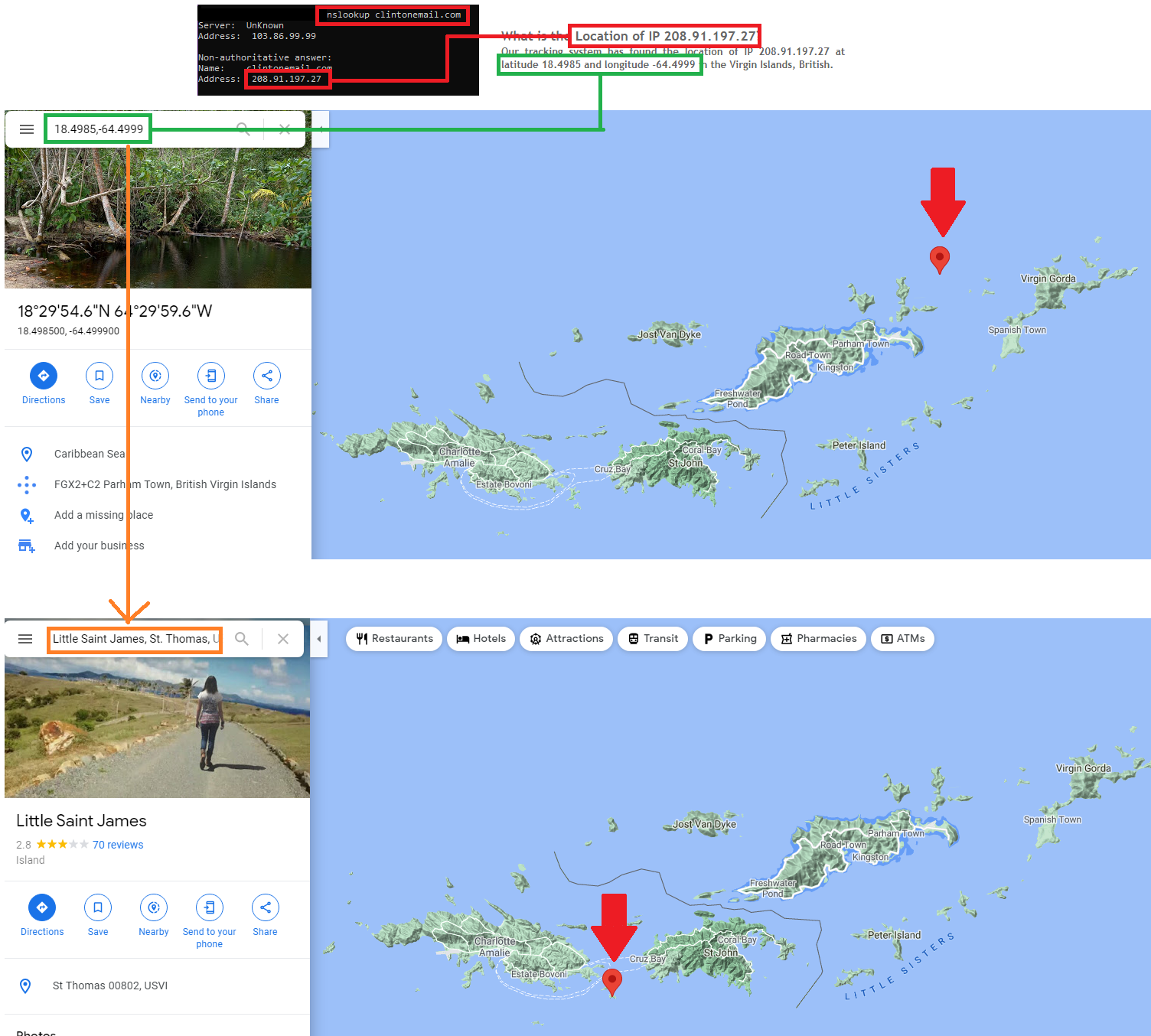Click 18.498500, -64.499900 decimal coordinates
Image resolution: width=1151 pixels, height=1036 pixels.
[69, 331]
